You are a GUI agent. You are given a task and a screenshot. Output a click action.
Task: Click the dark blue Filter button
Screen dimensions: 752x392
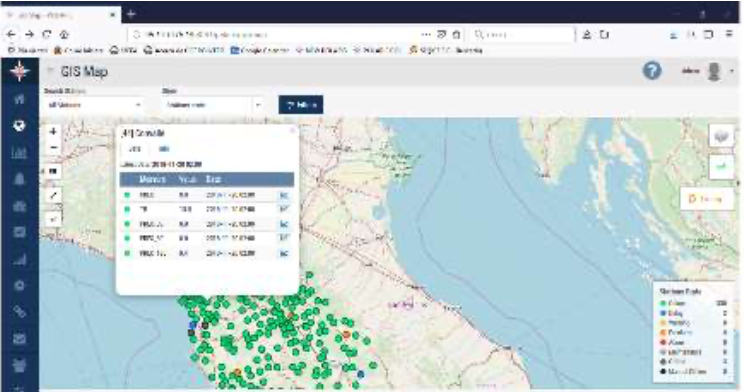301,105
